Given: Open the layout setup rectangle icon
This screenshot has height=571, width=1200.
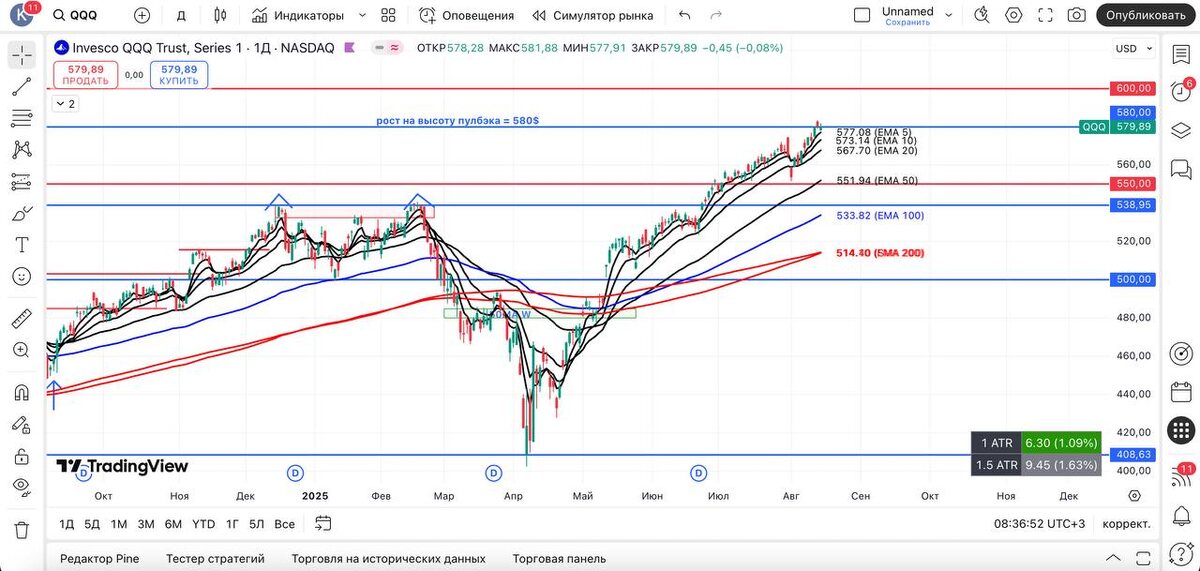Looking at the screenshot, I should 862,15.
